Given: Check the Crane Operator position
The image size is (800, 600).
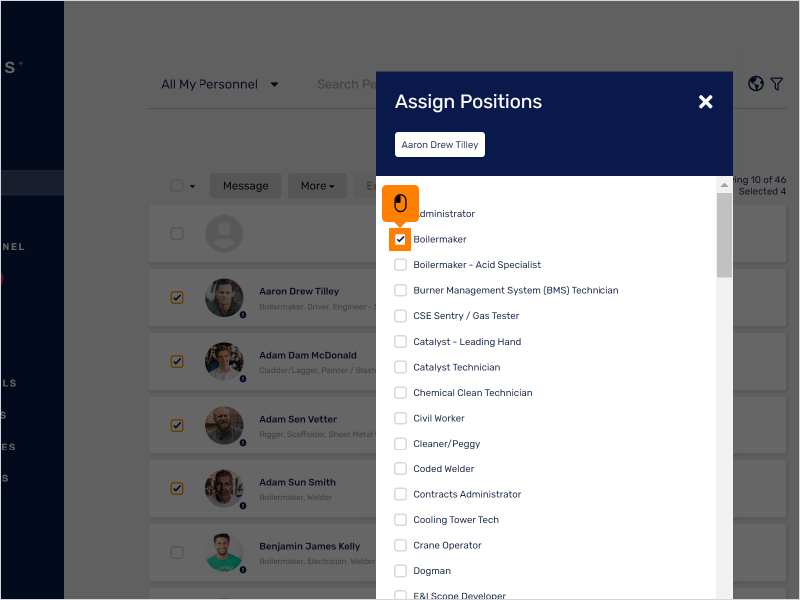Looking at the screenshot, I should point(401,545).
